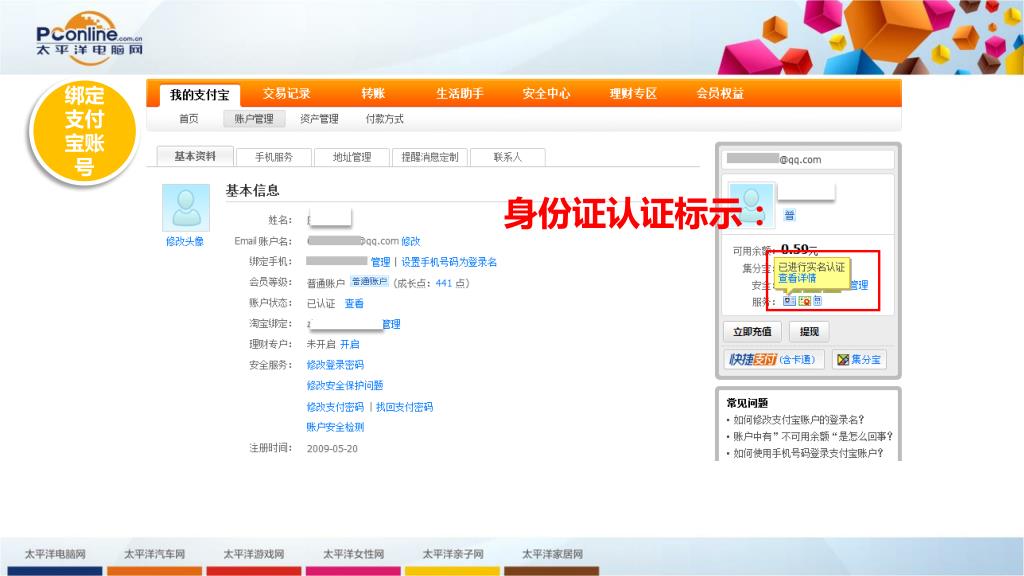This screenshot has width=1024, height=576.
Task: Open FAQ 如何修改支付宝账户的登录名
Action: pyautogui.click(x=799, y=420)
